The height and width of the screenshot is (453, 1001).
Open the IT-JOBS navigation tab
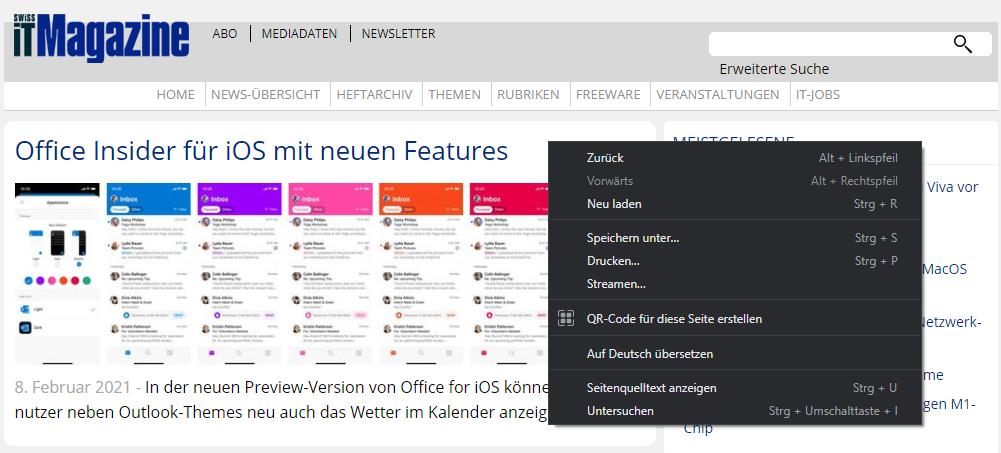click(818, 94)
